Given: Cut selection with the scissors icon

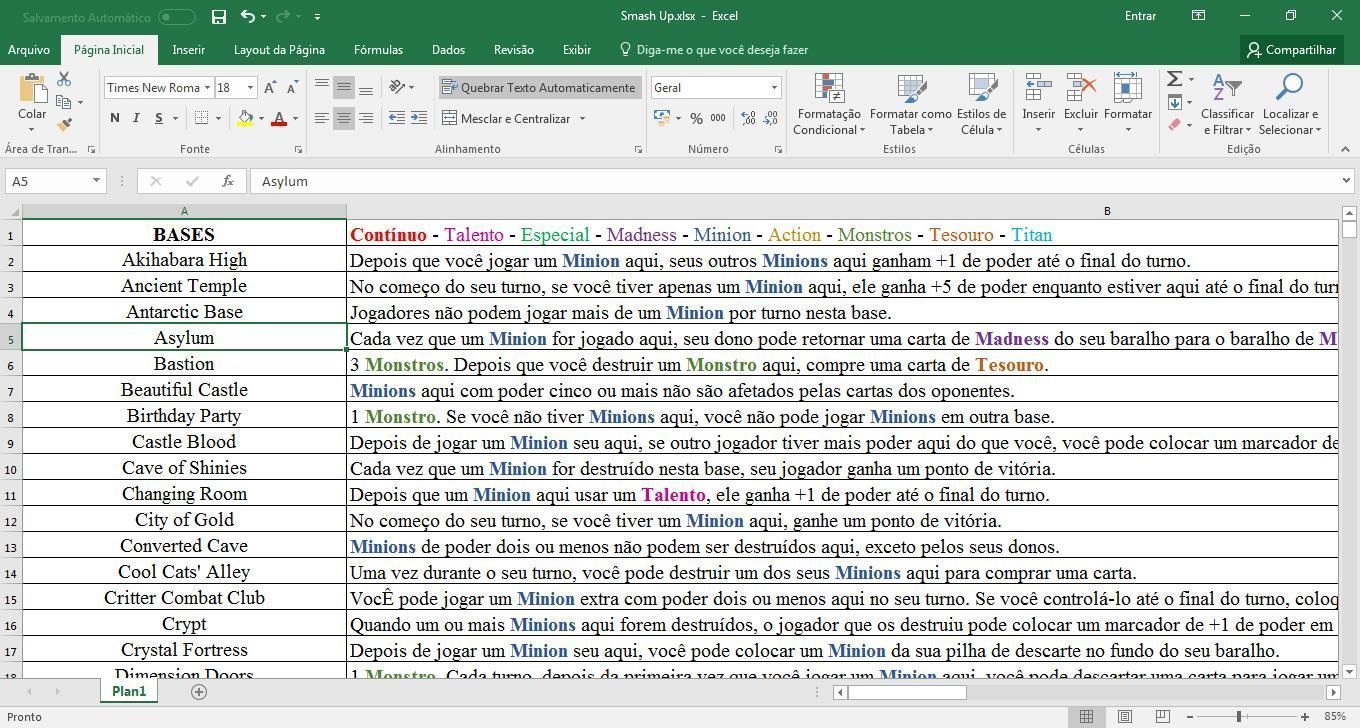Looking at the screenshot, I should click(x=64, y=79).
